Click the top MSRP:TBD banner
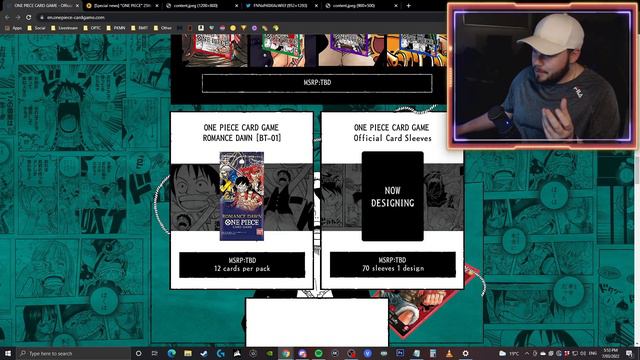 [x=317, y=83]
